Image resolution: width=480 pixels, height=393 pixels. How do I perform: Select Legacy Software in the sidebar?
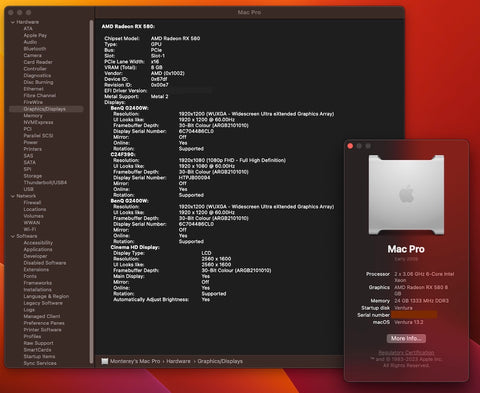pos(43,303)
